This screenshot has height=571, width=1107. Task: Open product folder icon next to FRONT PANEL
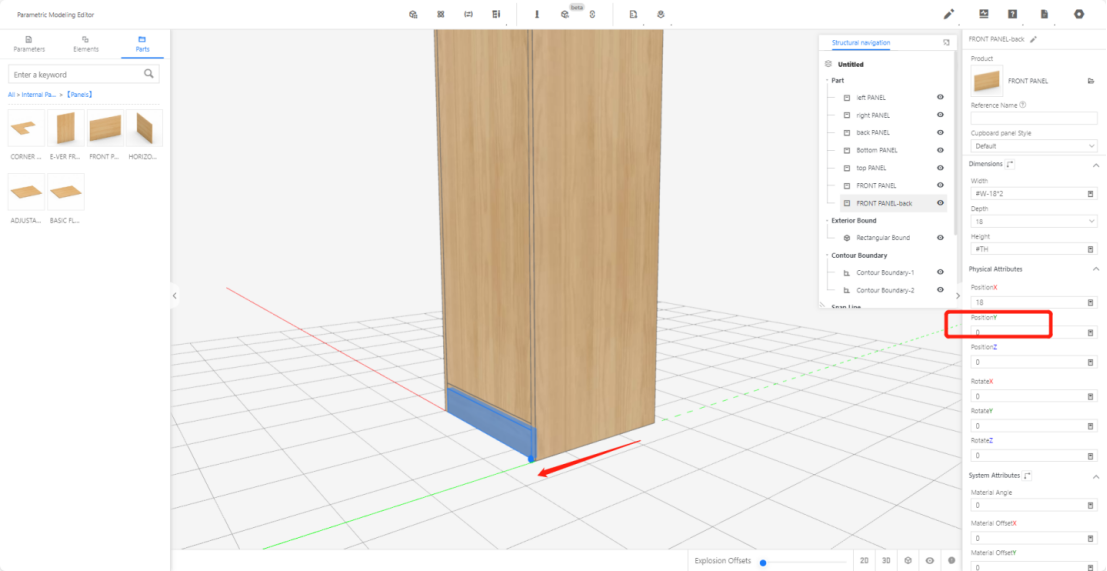[1091, 81]
